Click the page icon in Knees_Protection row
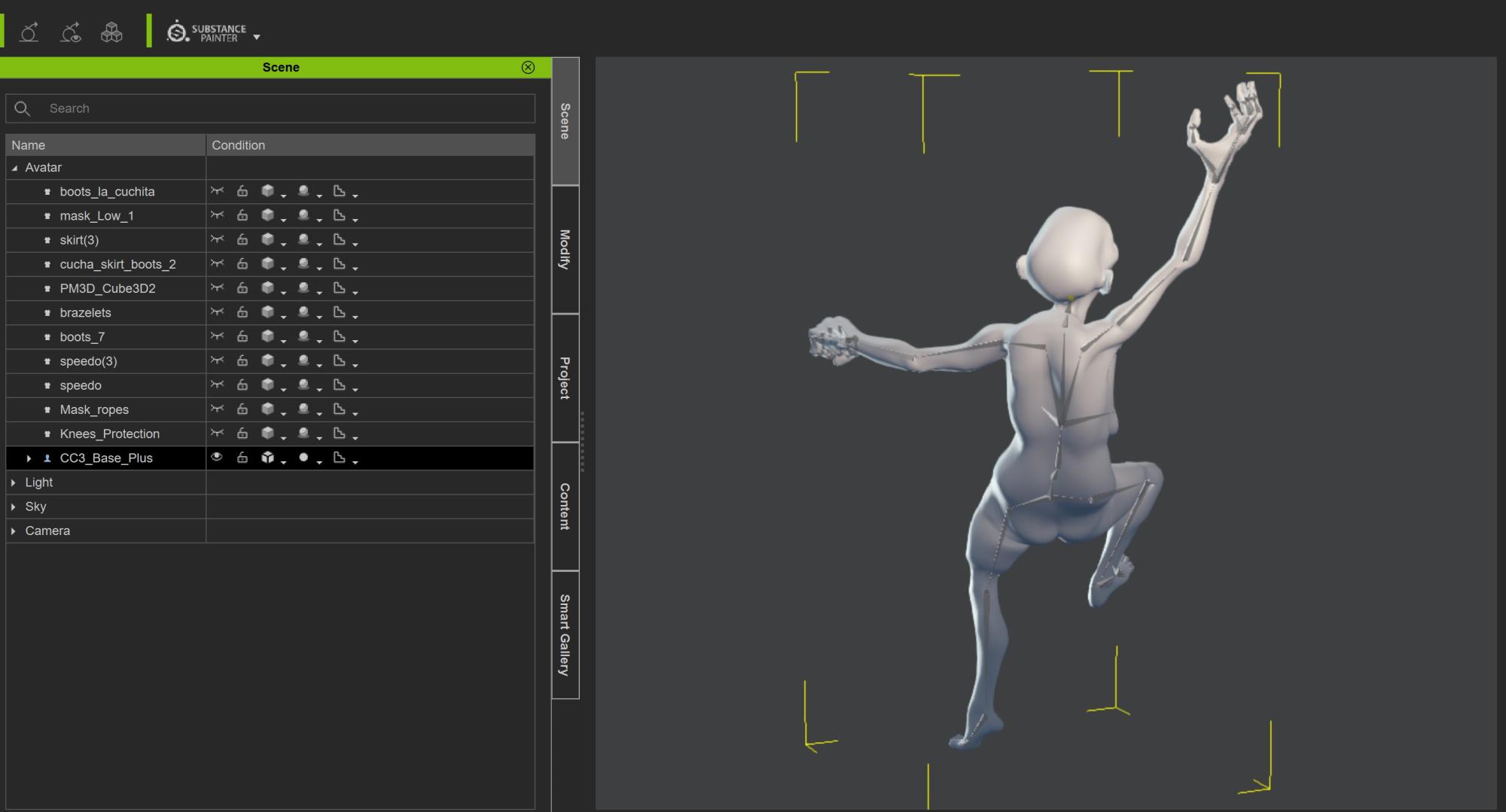This screenshot has height=812, width=1506. [340, 433]
